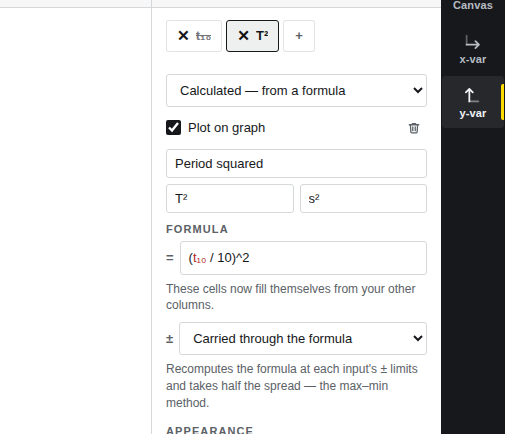Click the chevron of the uncertainty method dropdown

tap(418, 338)
